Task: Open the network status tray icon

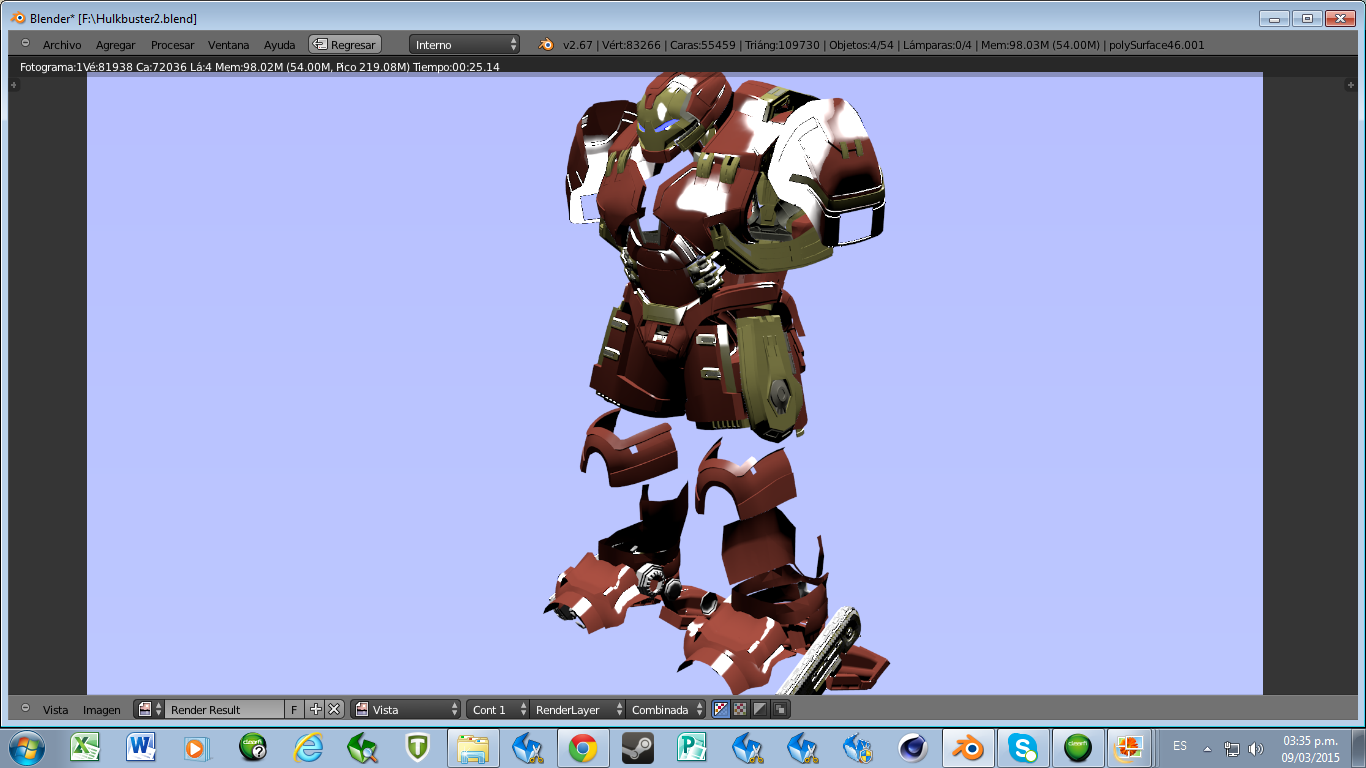Action: [x=1232, y=748]
